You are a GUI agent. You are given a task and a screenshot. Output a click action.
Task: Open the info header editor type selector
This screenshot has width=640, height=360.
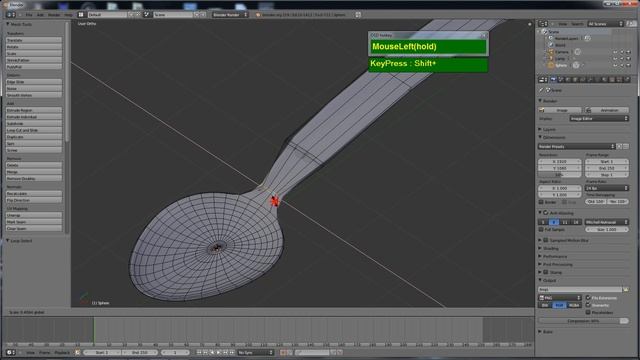pos(11,15)
